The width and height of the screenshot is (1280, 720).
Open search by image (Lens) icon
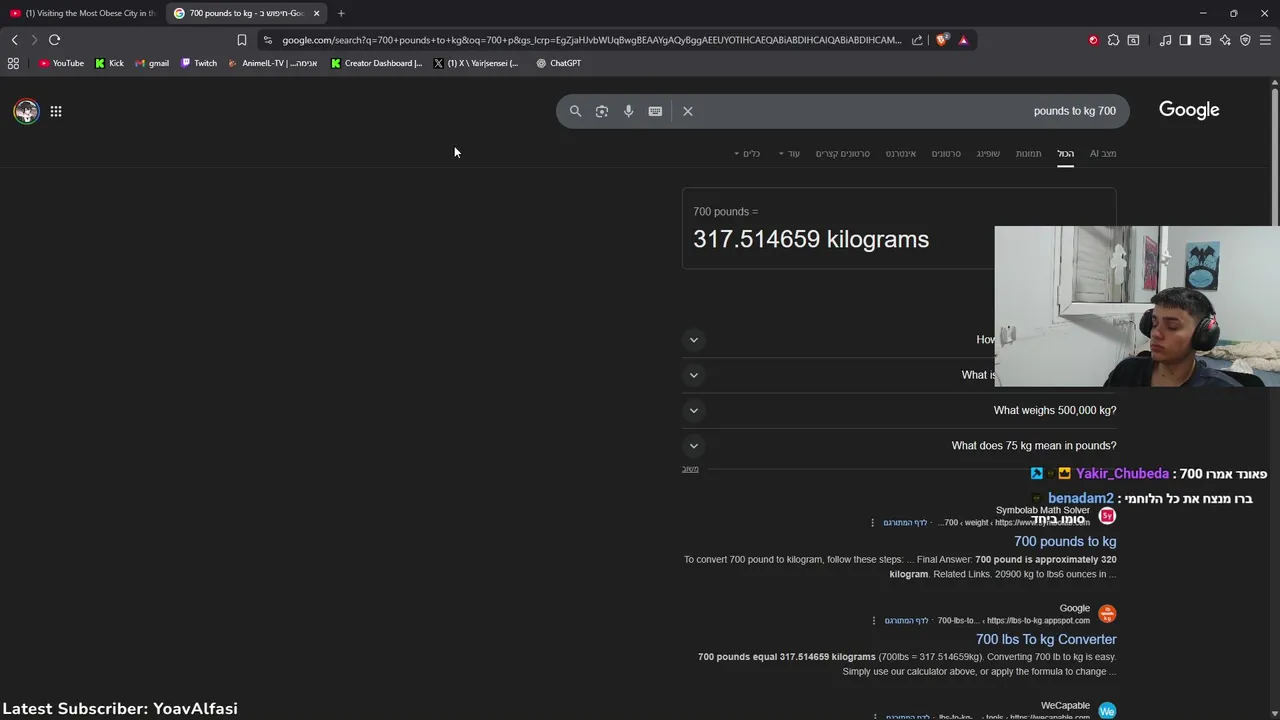coord(602,111)
